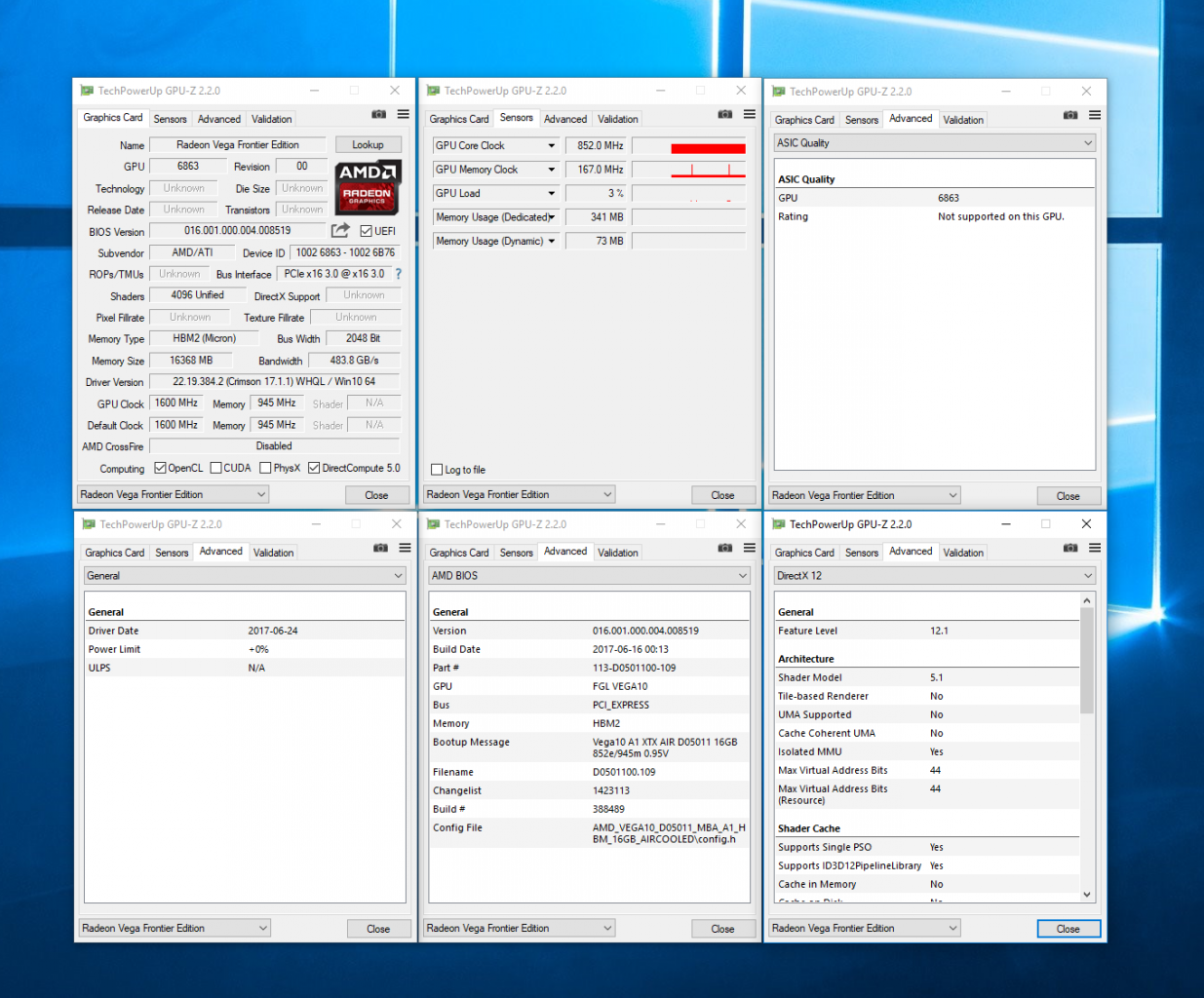Click Close button in AMD BIOS window

722,929
